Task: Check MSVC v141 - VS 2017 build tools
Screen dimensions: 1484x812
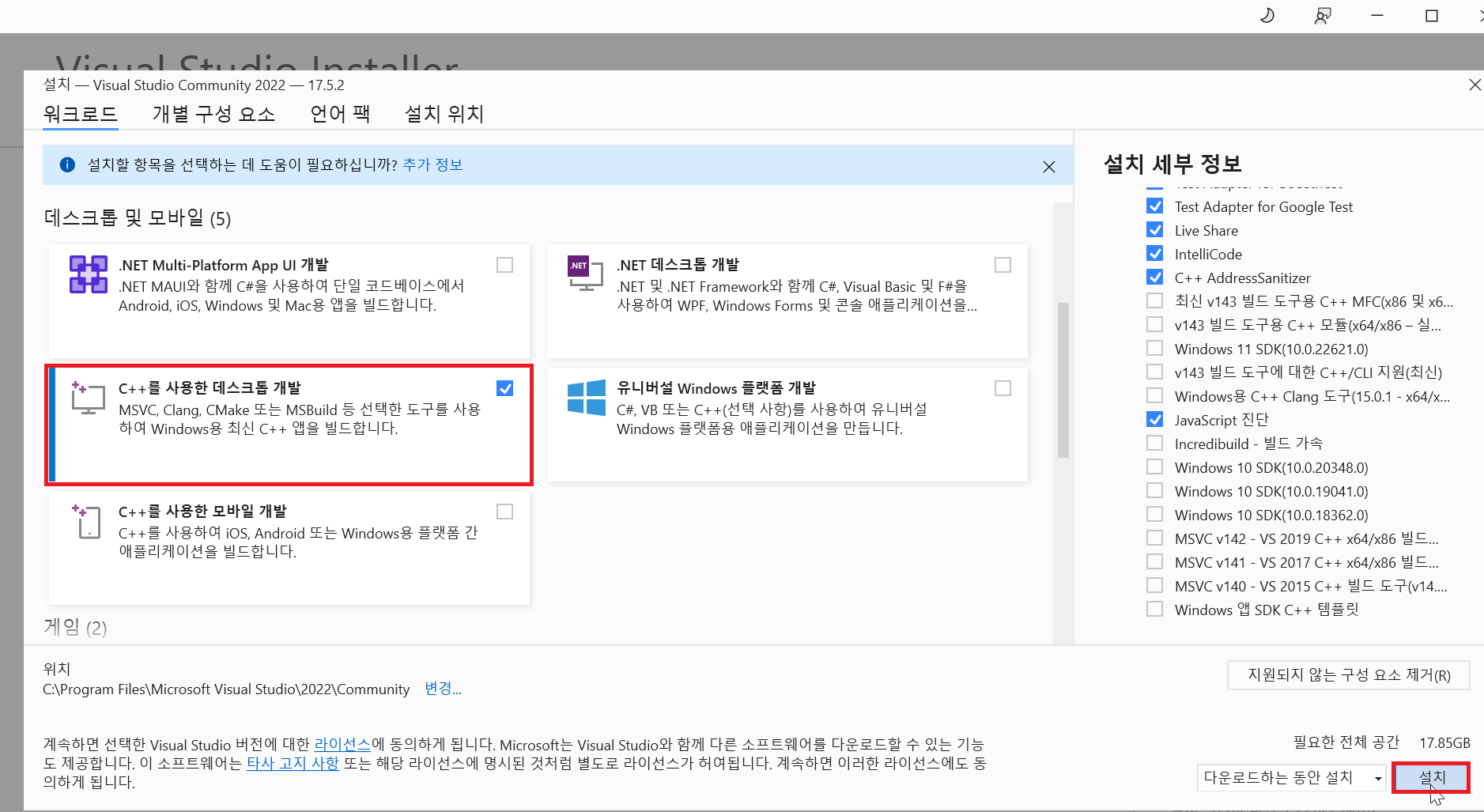Action: click(x=1154, y=562)
